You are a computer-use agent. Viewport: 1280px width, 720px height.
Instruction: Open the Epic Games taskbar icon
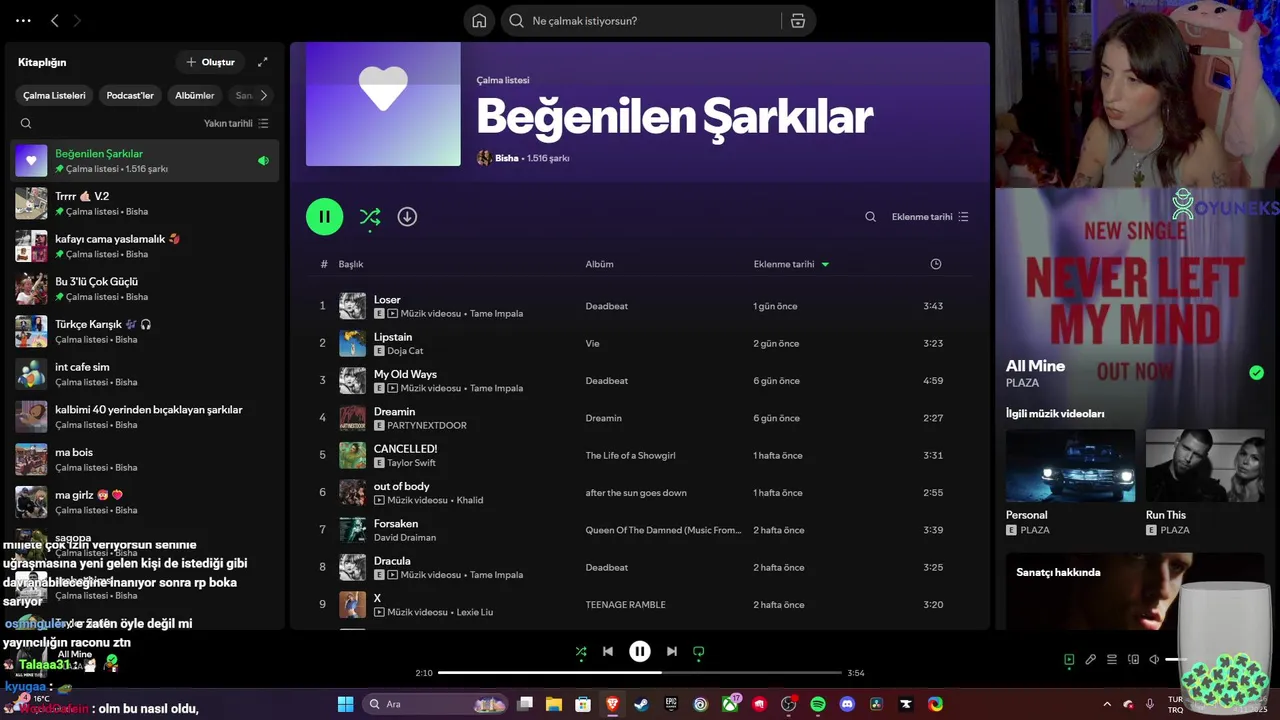click(671, 704)
